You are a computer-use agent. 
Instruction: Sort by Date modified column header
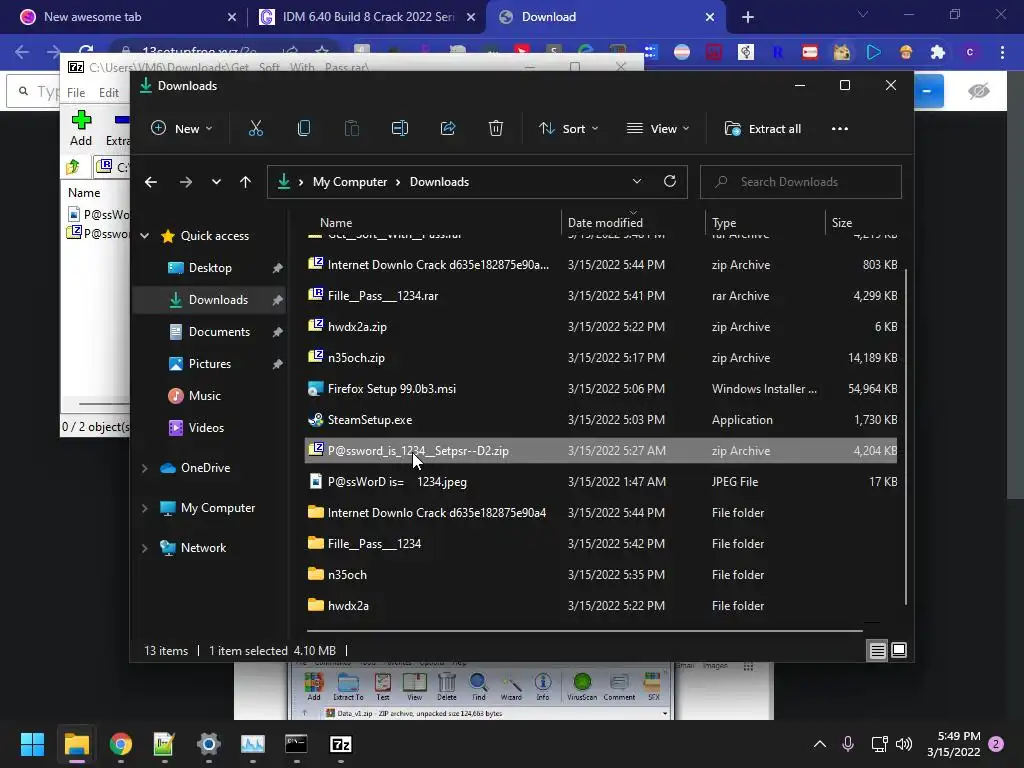click(x=605, y=223)
